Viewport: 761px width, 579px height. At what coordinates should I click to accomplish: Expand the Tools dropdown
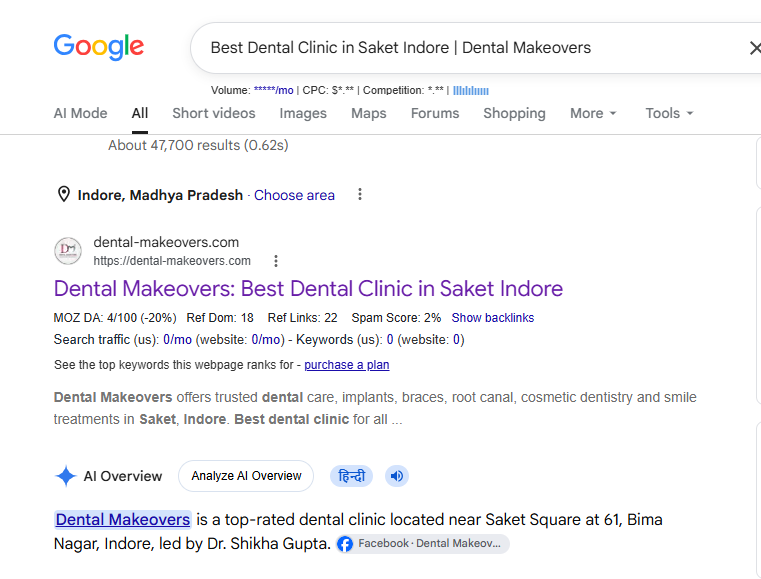coord(669,113)
